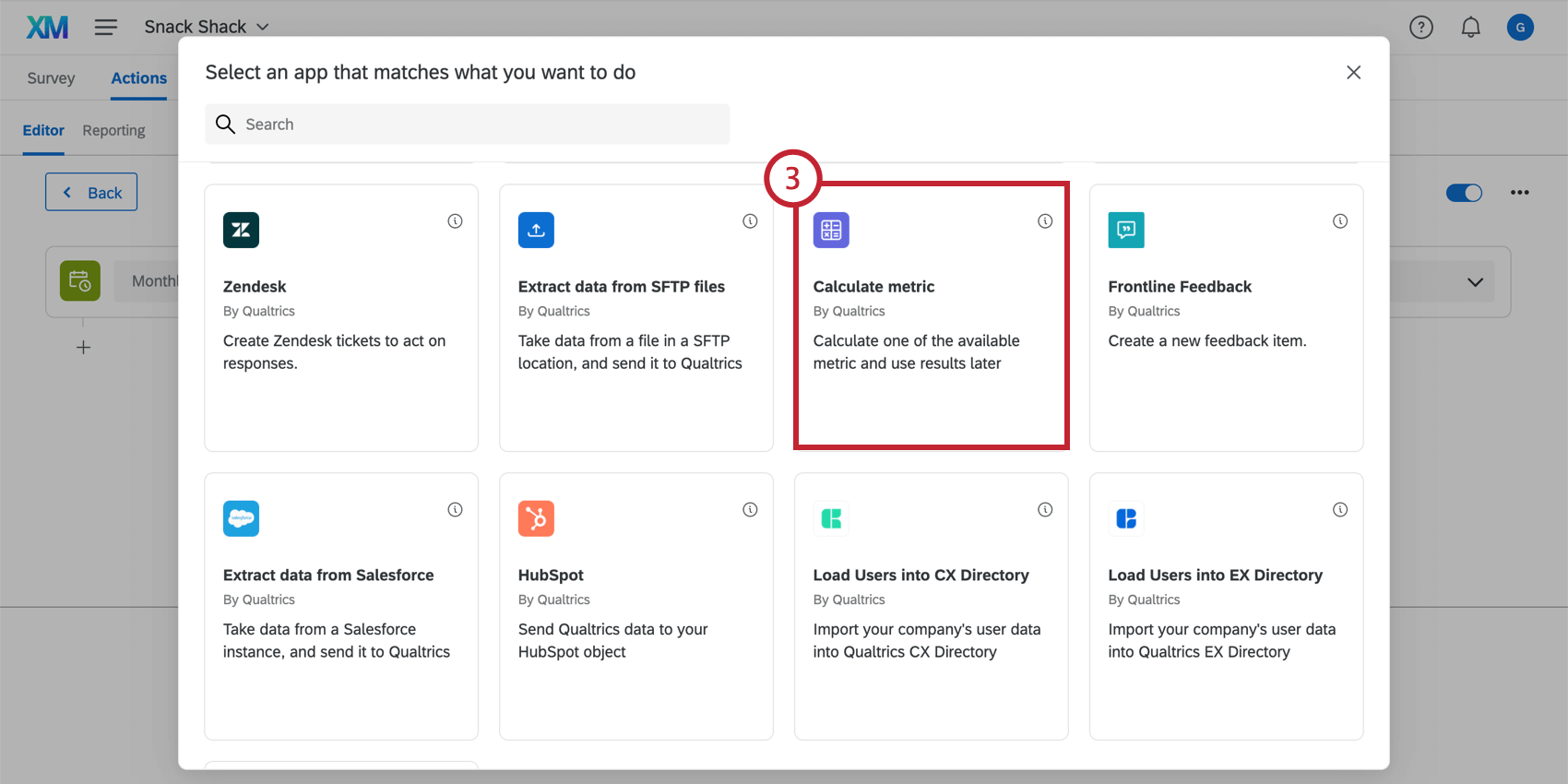Open the workflow options ellipsis menu

click(1519, 193)
